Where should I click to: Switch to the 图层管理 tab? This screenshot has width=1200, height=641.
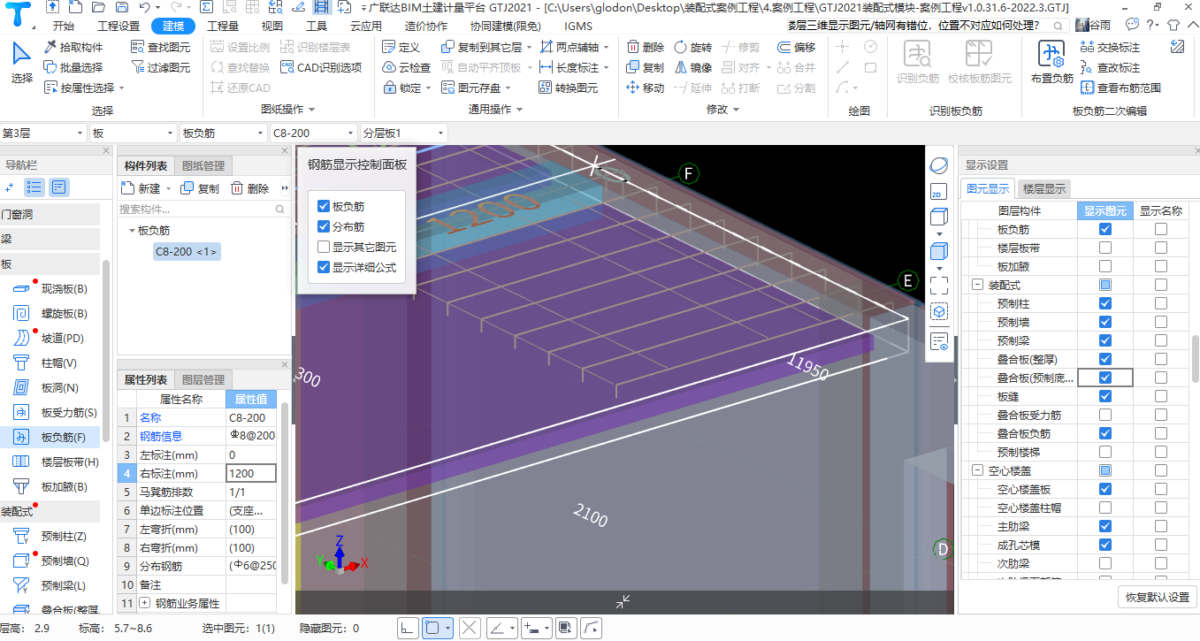(204, 379)
